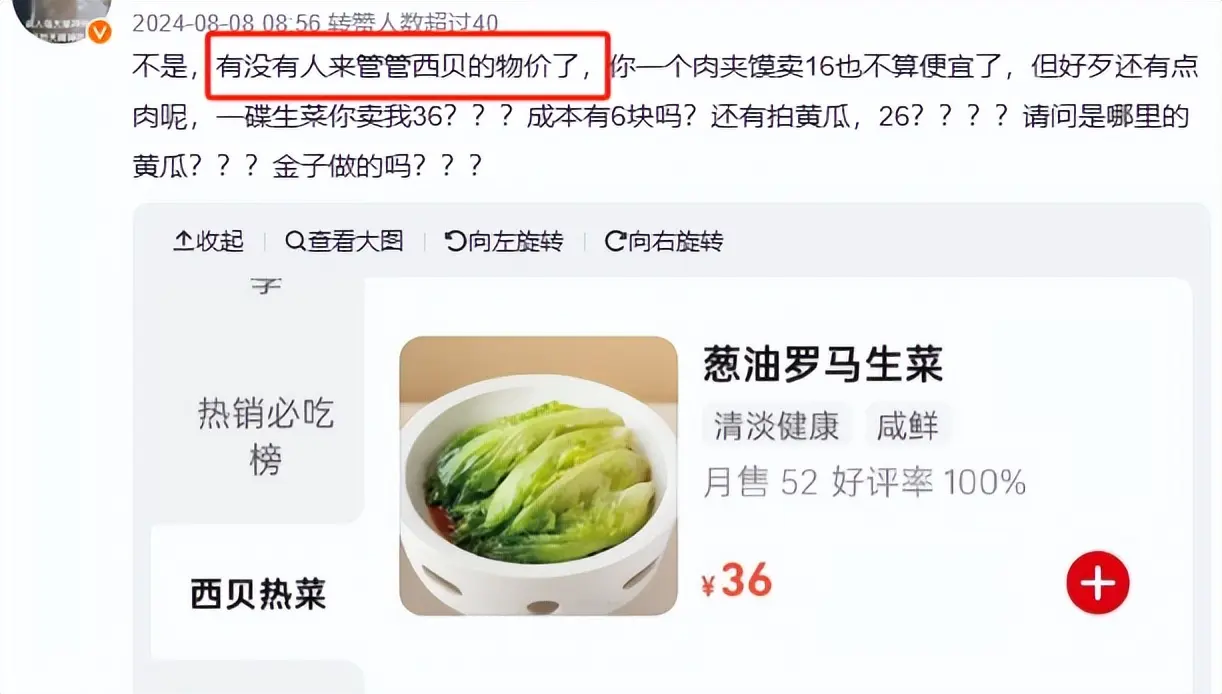Click the 收起 collapse link
Screen dimensions: 1222x694
pos(209,241)
